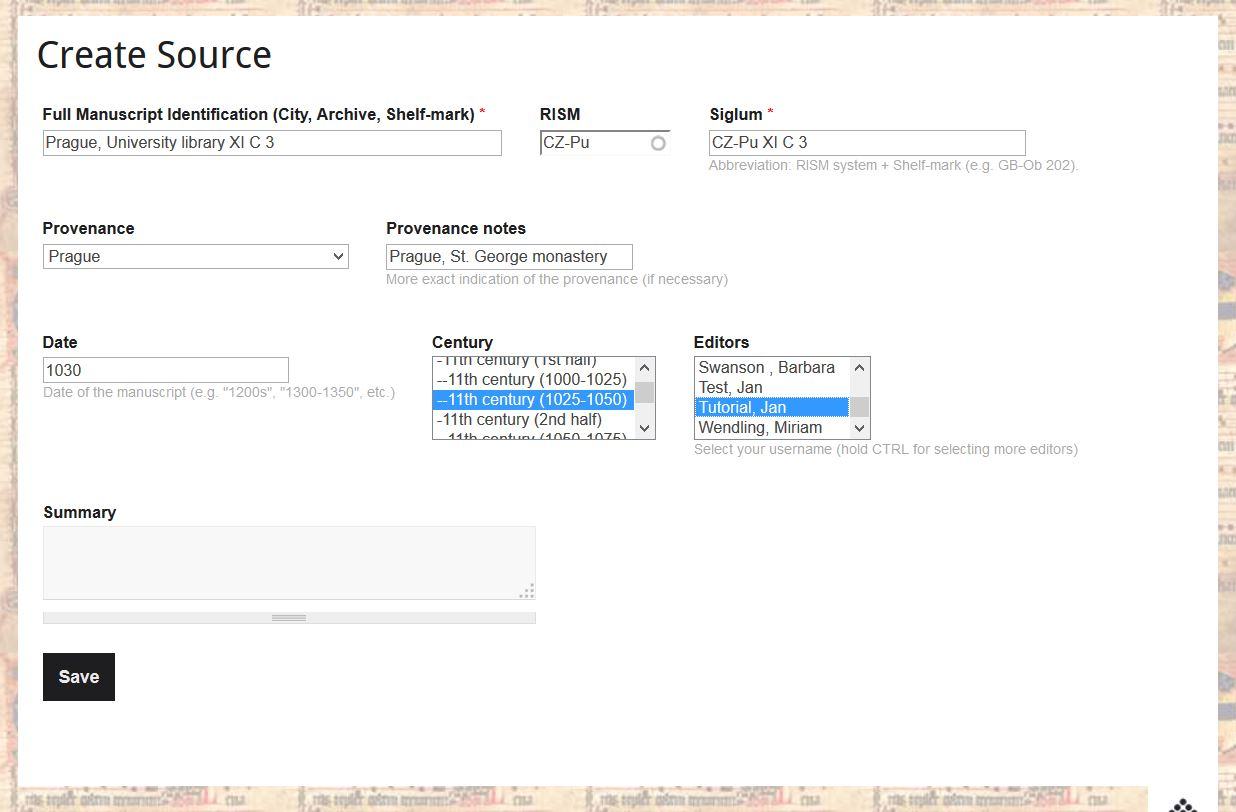Viewport: 1236px width, 812px height.
Task: Click into the Date field
Action: [165, 370]
